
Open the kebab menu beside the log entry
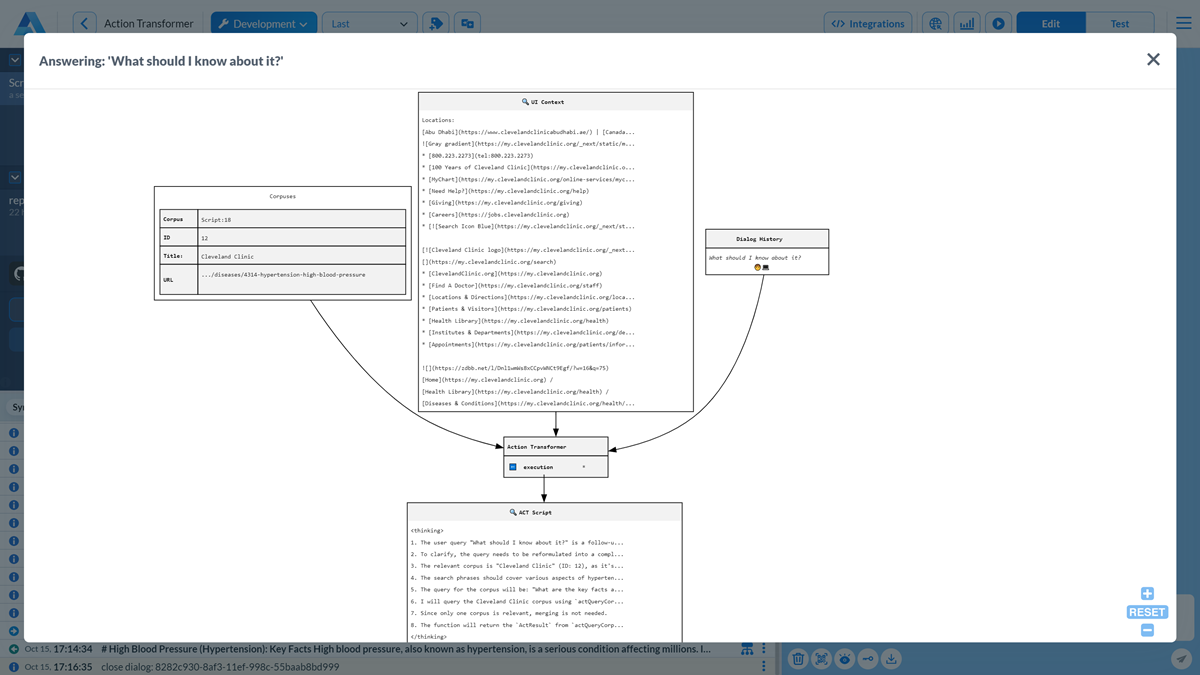coord(763,649)
